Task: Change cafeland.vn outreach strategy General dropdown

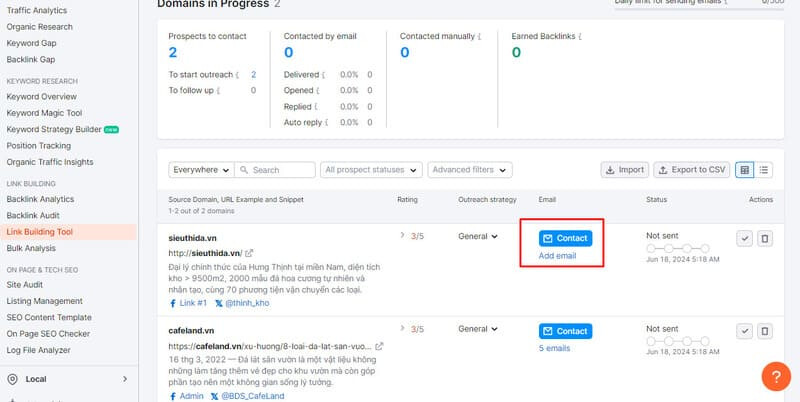Action: click(478, 329)
